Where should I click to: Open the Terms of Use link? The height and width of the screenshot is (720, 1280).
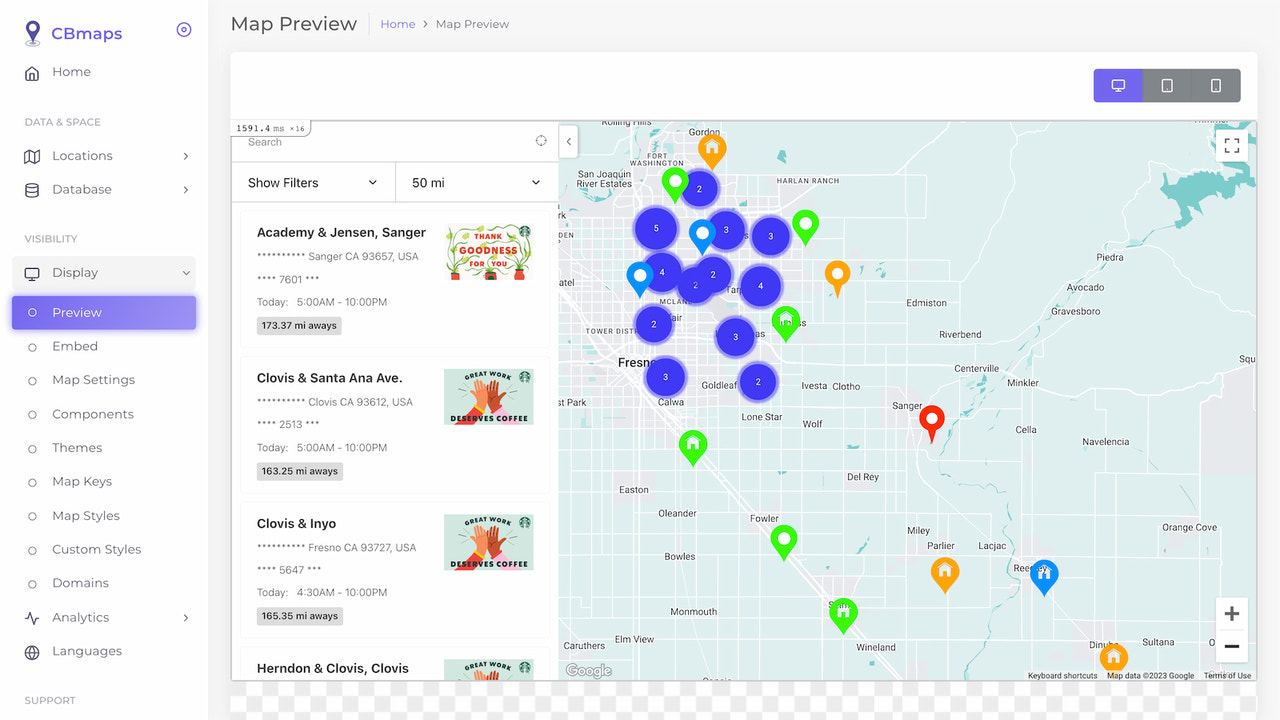click(x=1226, y=675)
